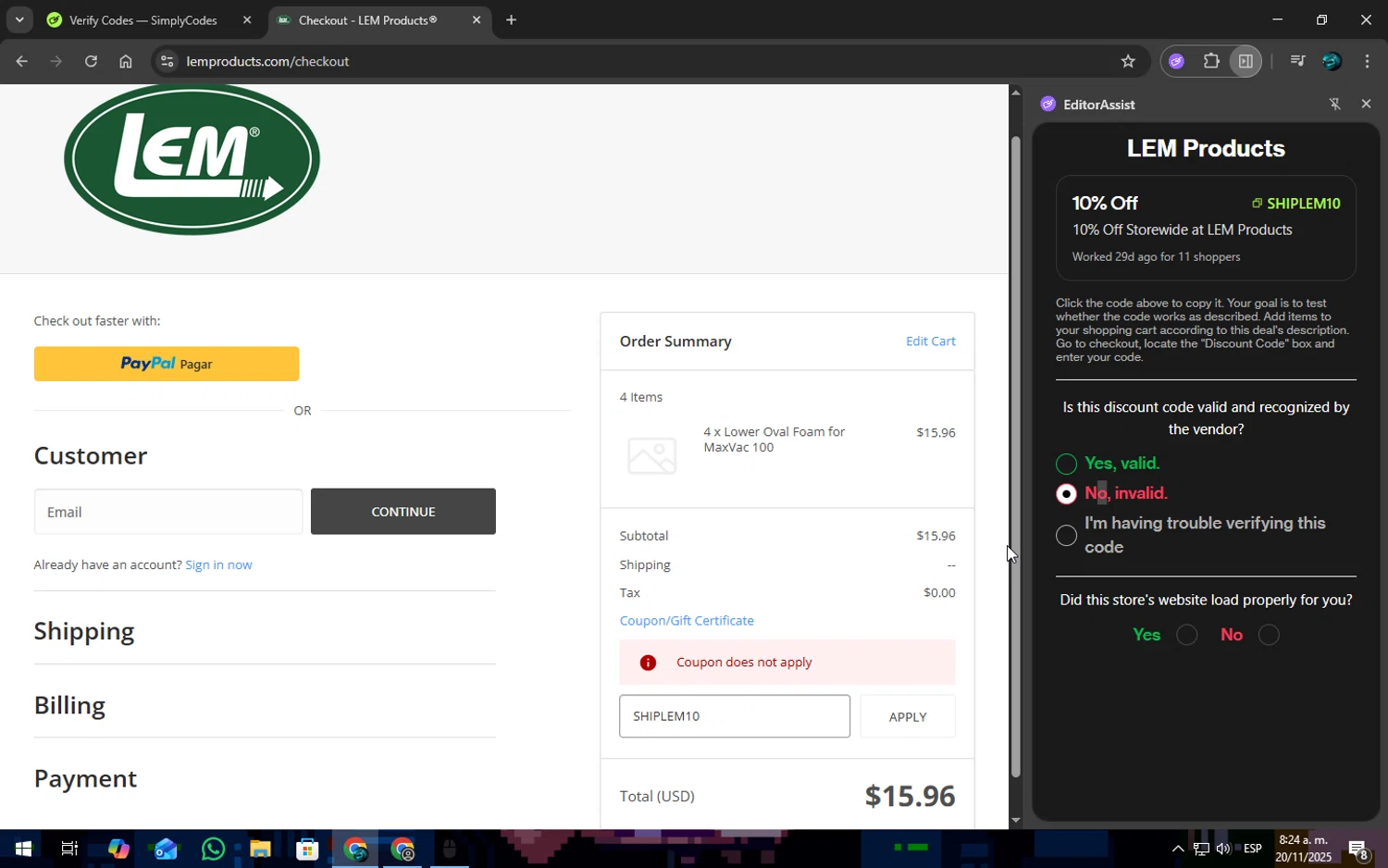Reload the checkout page
The width and height of the screenshot is (1388, 868).
pyautogui.click(x=91, y=61)
